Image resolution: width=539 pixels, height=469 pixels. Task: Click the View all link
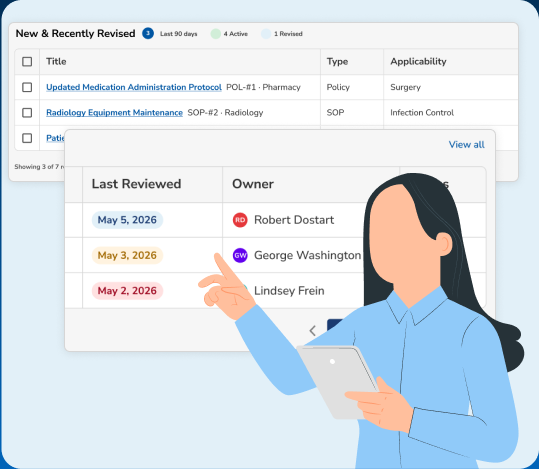click(466, 144)
